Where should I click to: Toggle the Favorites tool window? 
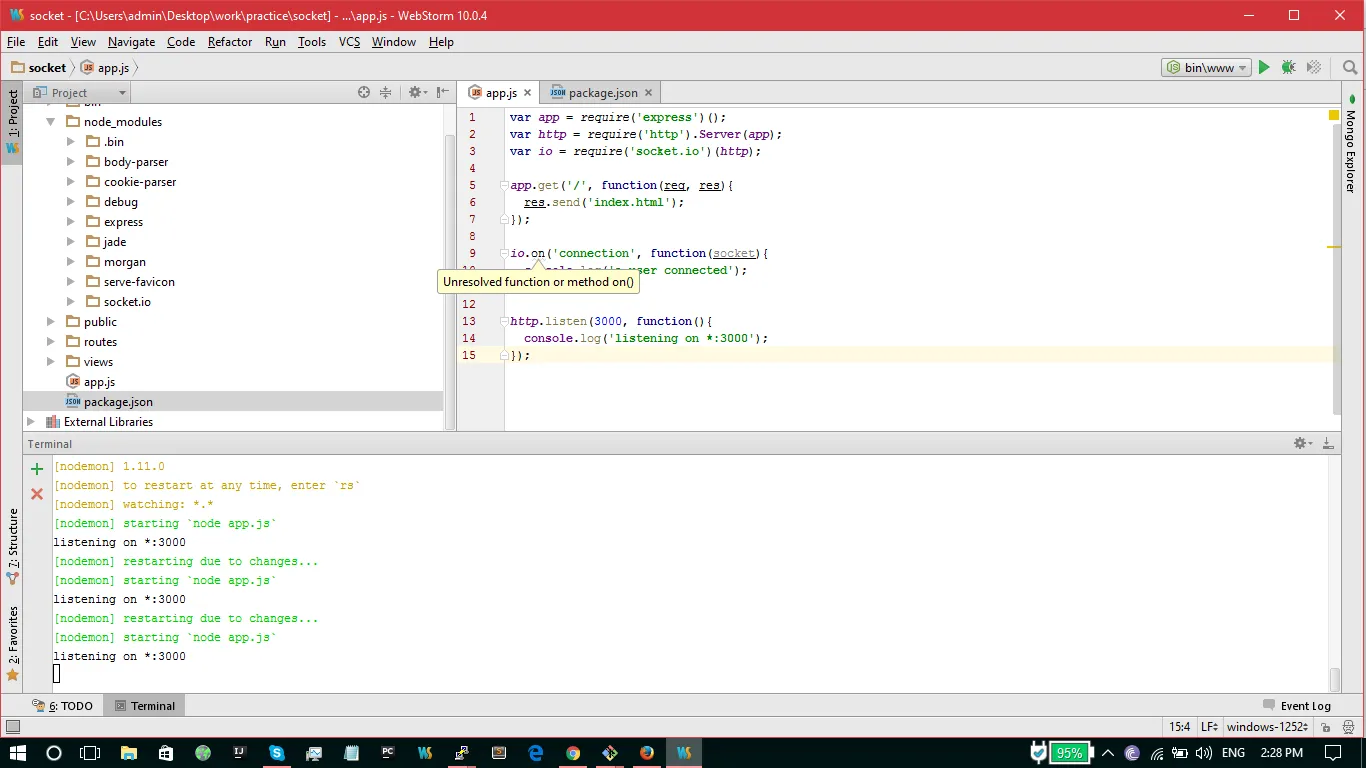tap(13, 640)
